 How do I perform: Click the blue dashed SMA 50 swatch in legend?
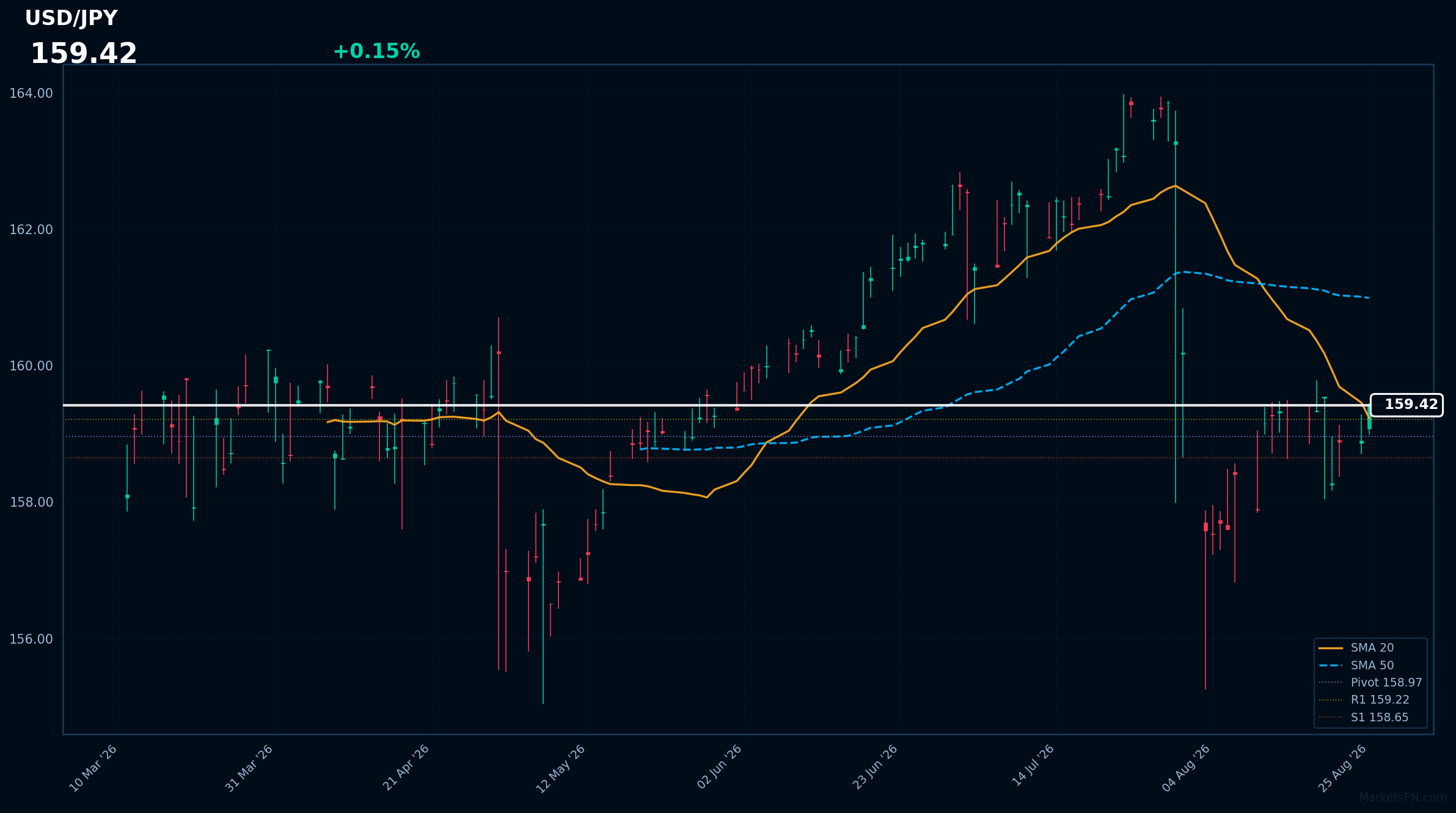[x=1331, y=665]
